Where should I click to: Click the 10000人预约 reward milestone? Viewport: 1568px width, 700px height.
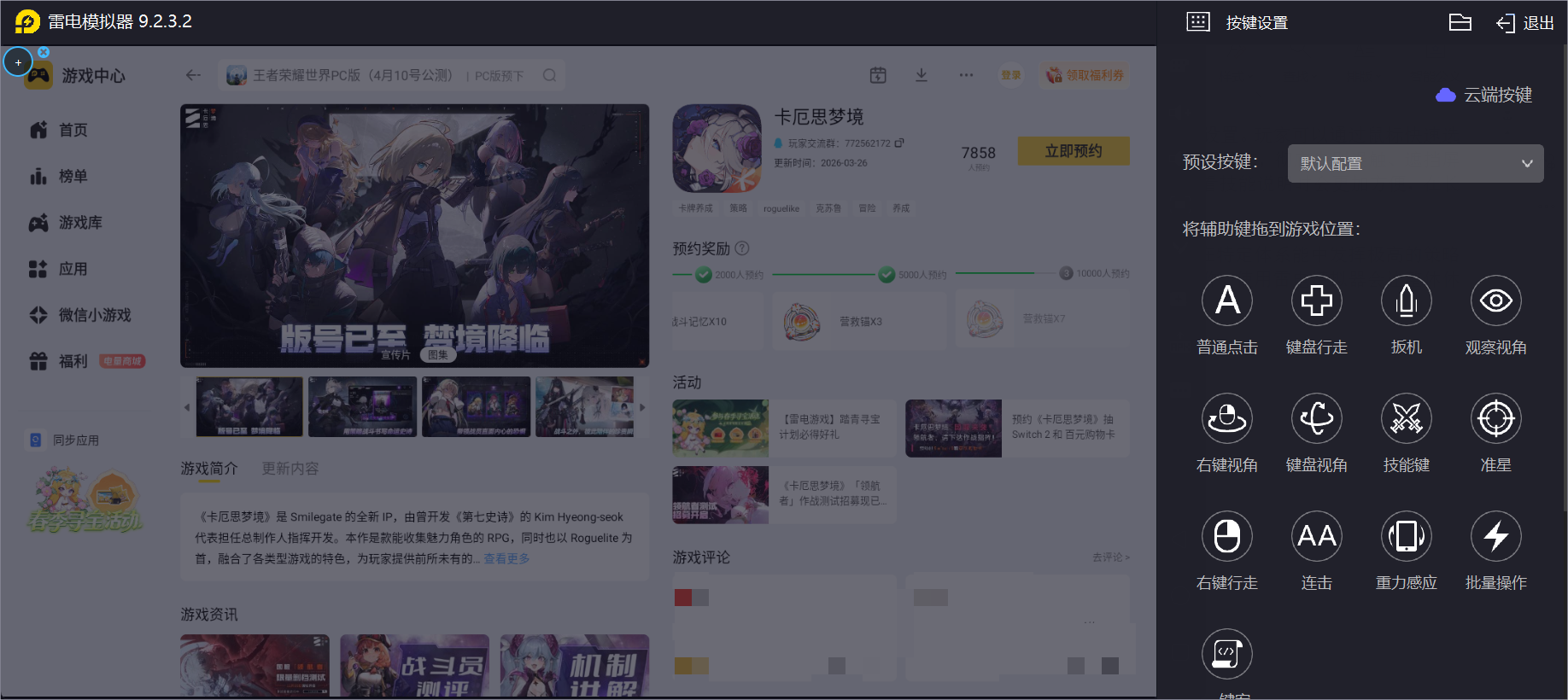(x=1094, y=273)
